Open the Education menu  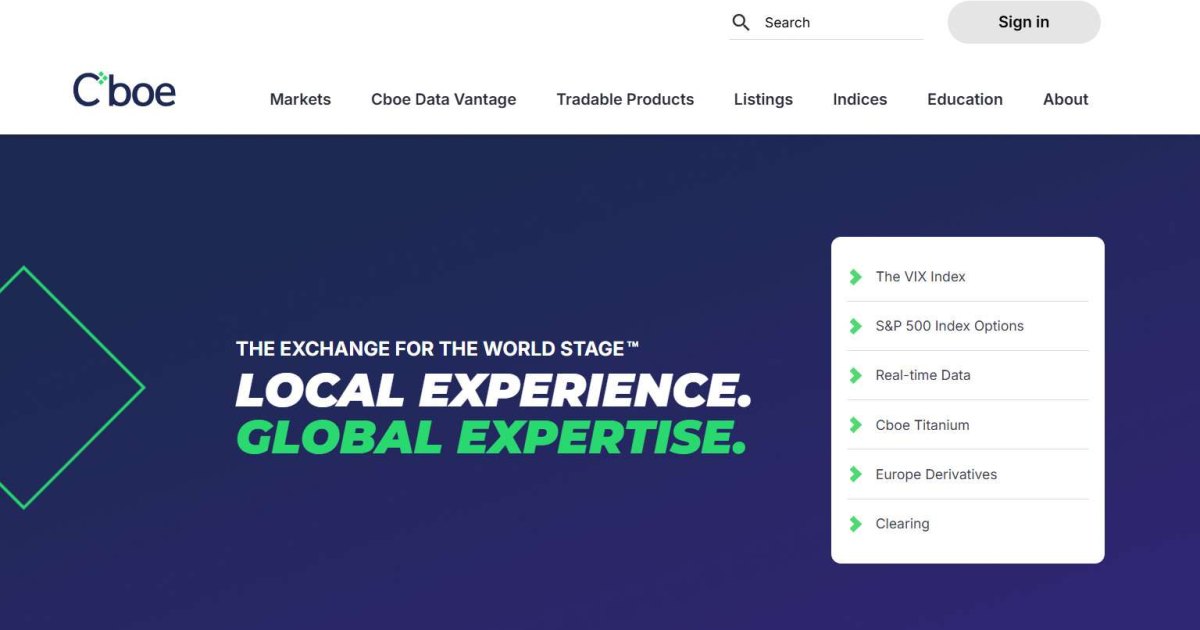click(965, 99)
